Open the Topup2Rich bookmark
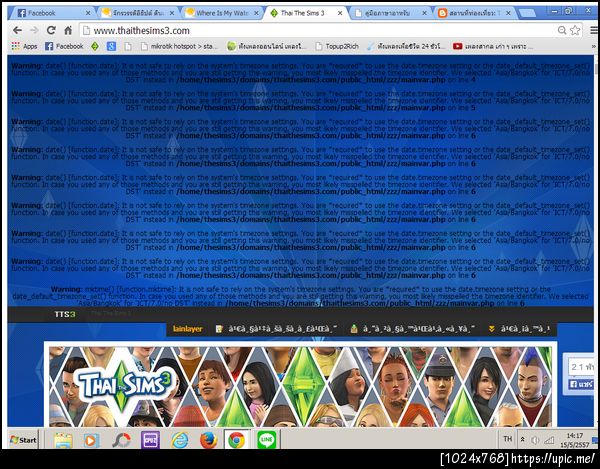The height and width of the screenshot is (469, 600). tap(337, 46)
